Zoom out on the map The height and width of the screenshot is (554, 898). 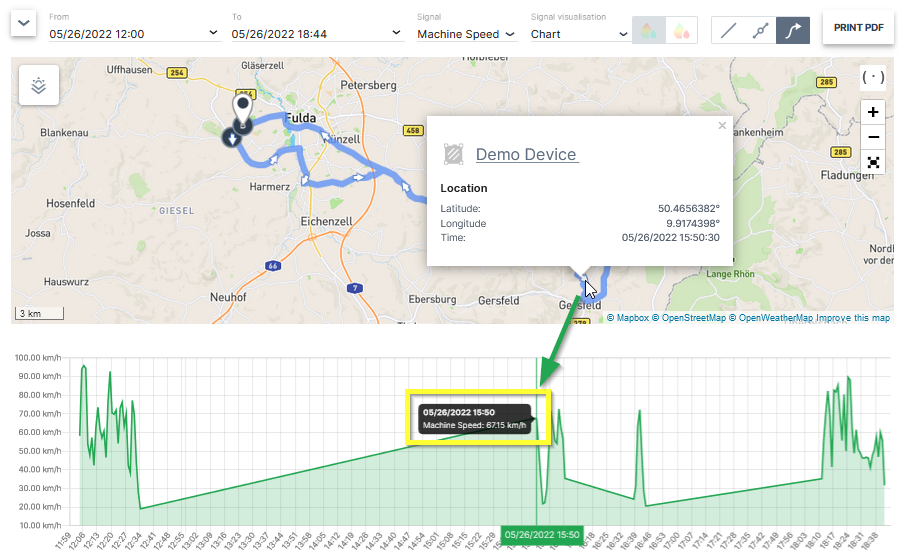click(873, 137)
